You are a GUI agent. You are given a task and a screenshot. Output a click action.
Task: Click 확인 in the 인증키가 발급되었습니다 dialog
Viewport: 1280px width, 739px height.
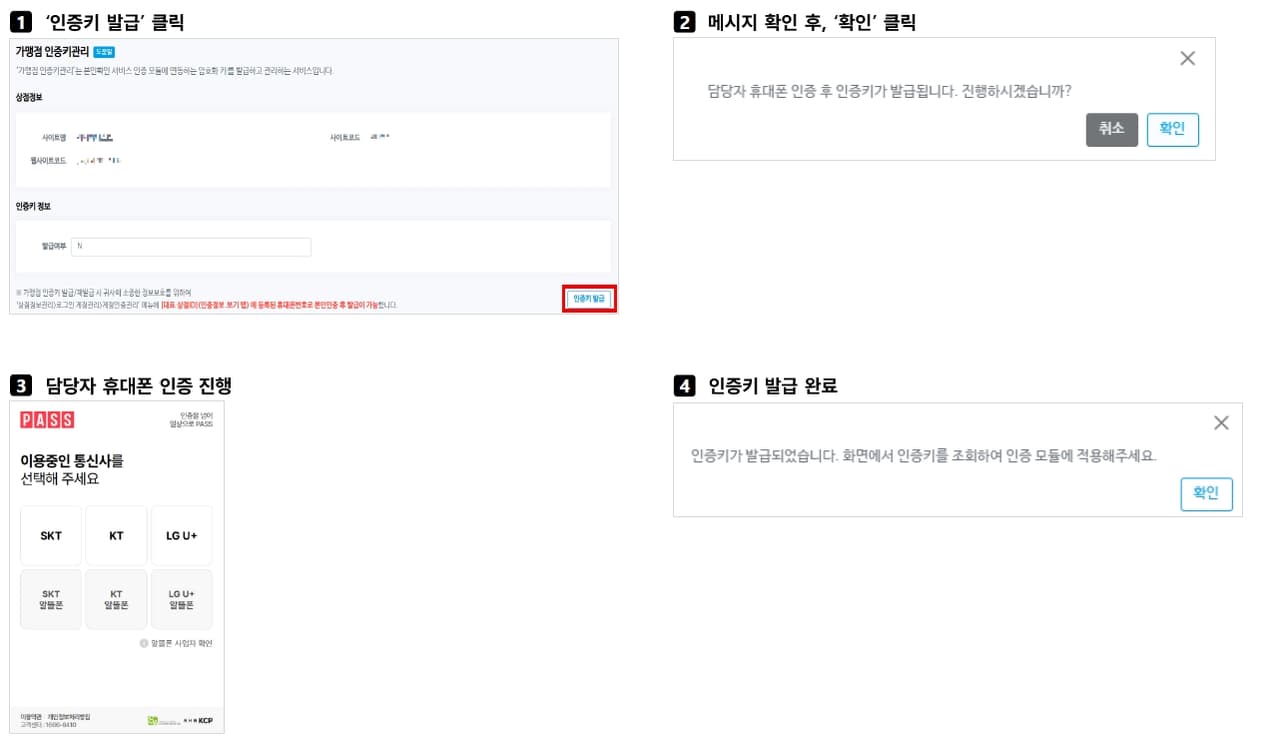coord(1206,494)
